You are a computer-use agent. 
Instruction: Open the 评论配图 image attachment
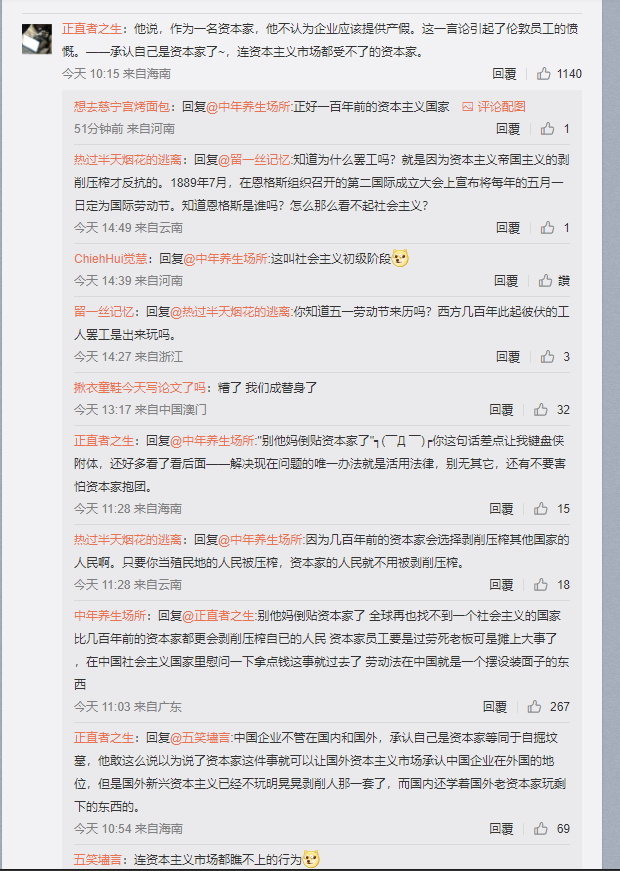(x=494, y=106)
